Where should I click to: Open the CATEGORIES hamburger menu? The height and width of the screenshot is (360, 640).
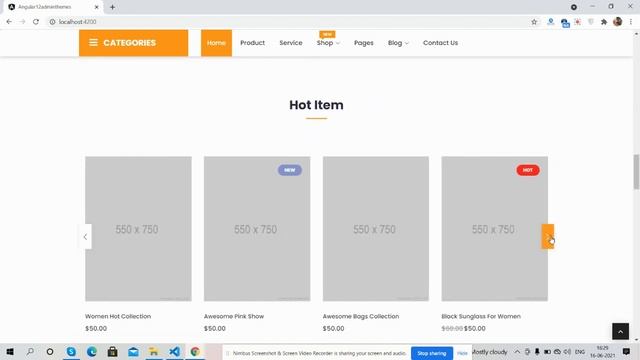coord(133,43)
